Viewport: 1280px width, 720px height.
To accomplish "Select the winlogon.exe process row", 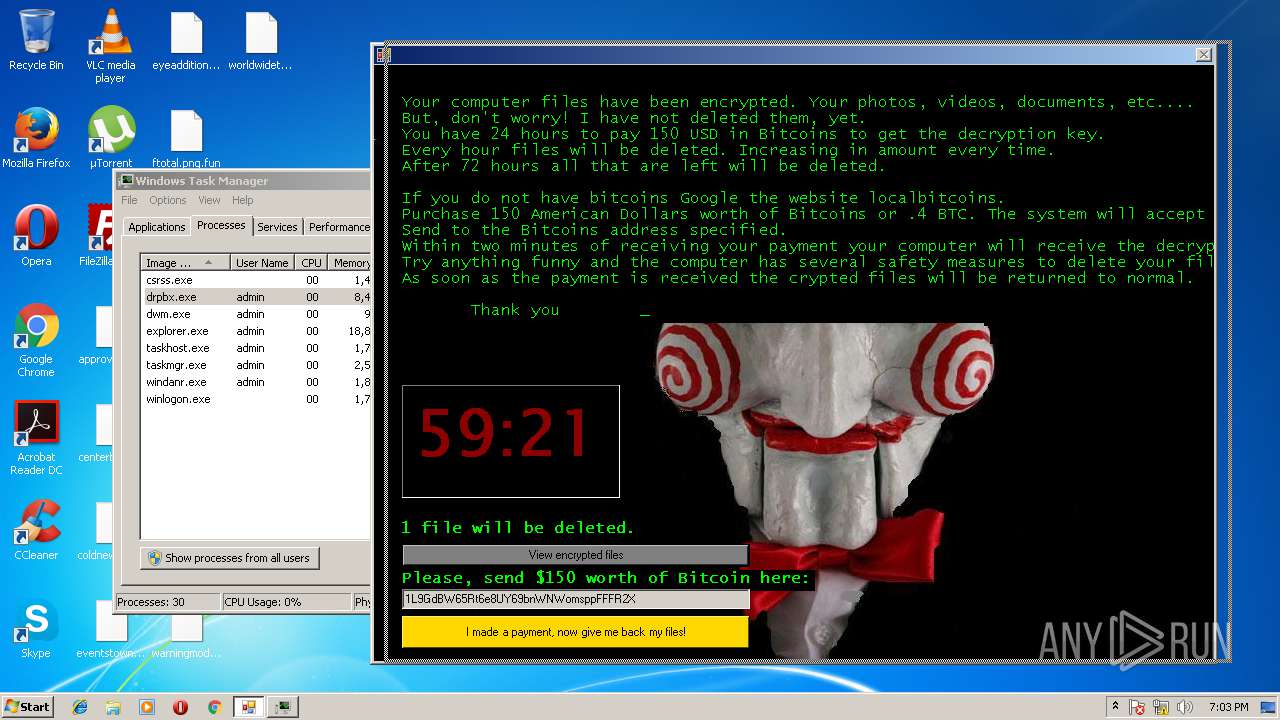I will pyautogui.click(x=256, y=399).
